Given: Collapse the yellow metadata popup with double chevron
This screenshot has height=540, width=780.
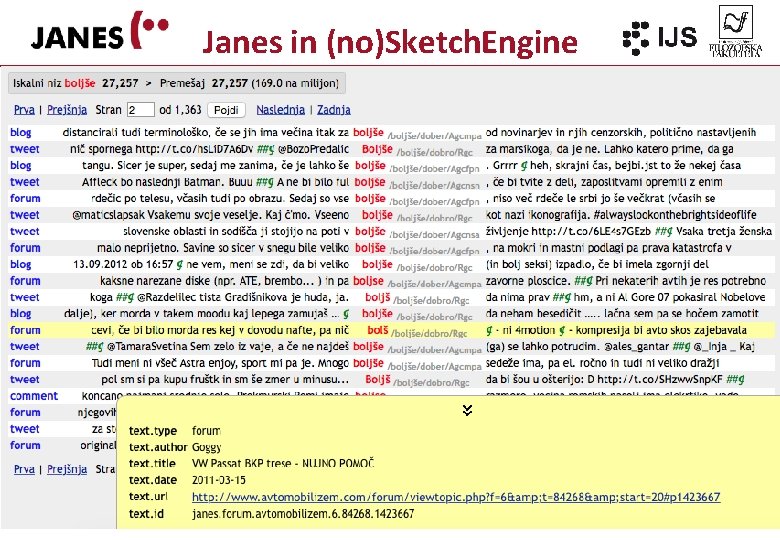Looking at the screenshot, I should [467, 410].
